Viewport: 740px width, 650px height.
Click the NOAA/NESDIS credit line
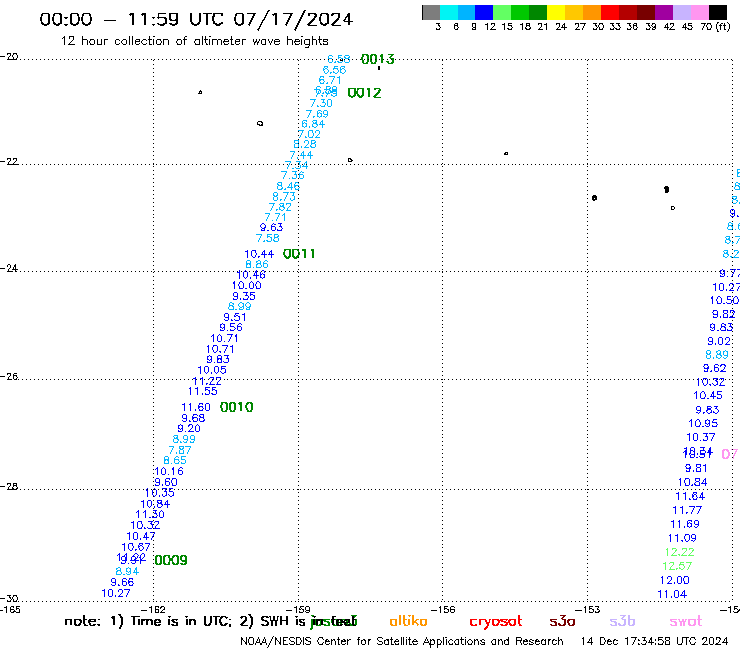point(402,642)
